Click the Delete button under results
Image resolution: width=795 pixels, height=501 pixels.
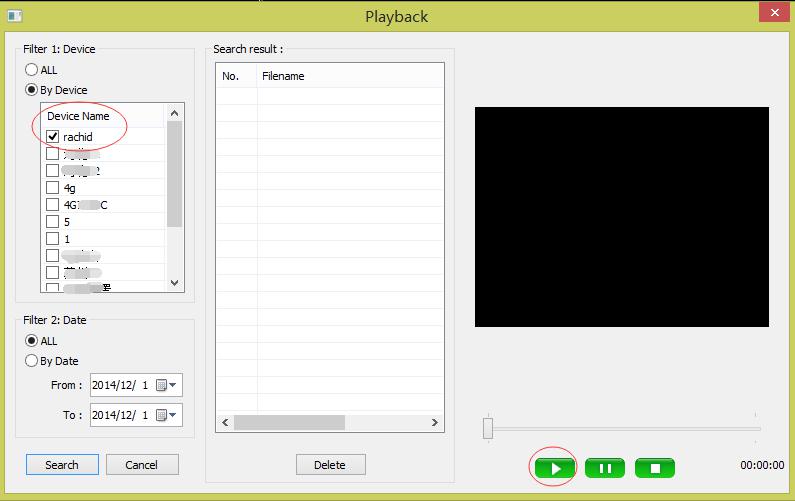point(330,465)
